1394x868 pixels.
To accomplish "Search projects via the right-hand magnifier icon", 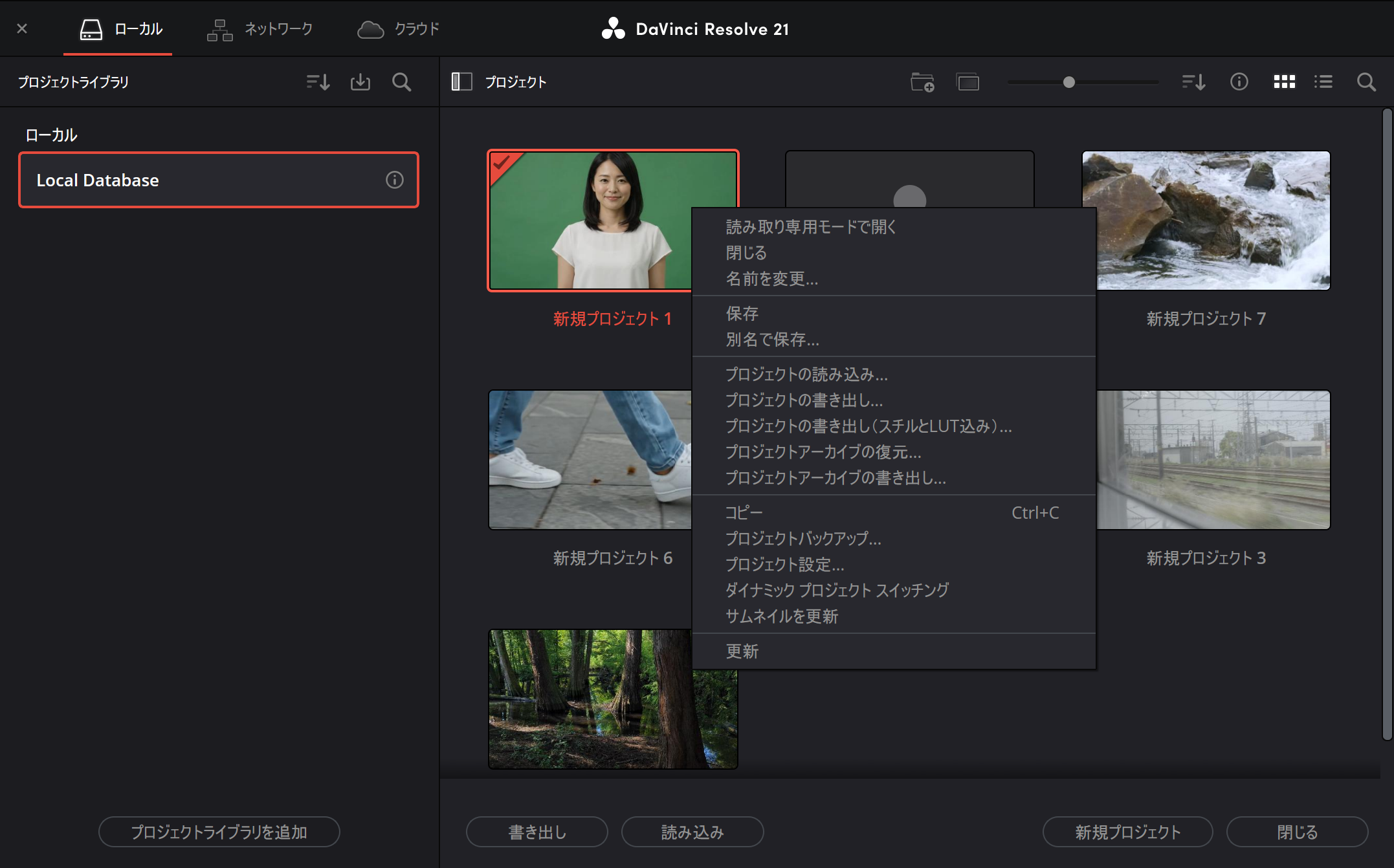I will (x=1366, y=82).
